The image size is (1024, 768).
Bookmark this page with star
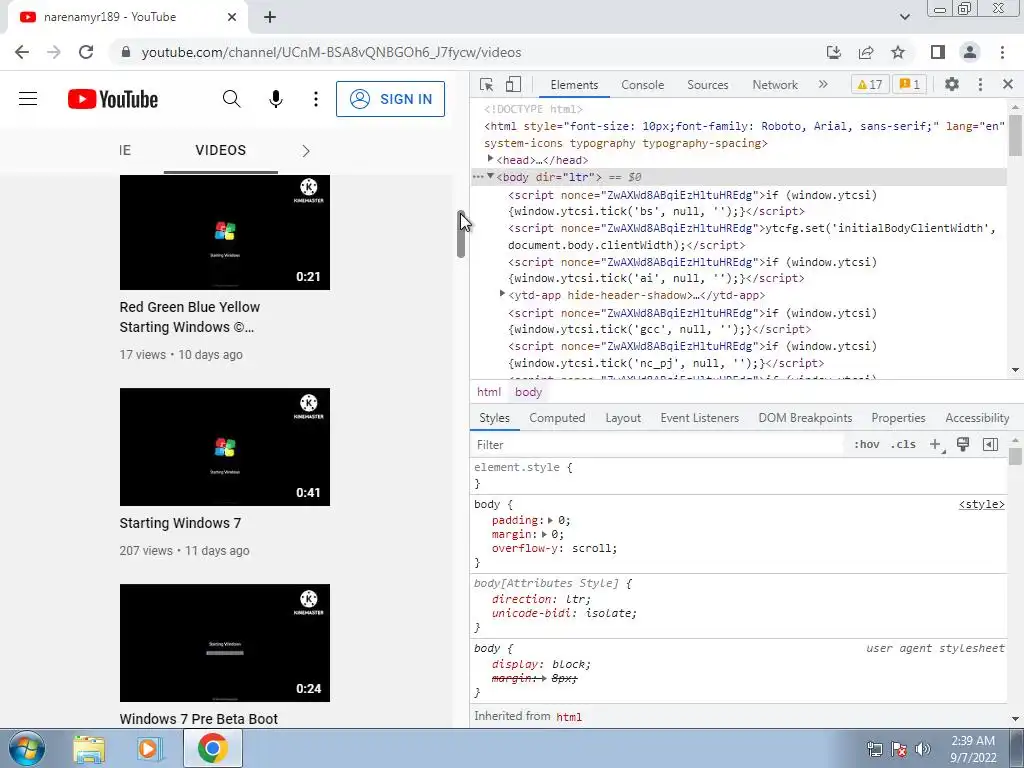tap(898, 52)
